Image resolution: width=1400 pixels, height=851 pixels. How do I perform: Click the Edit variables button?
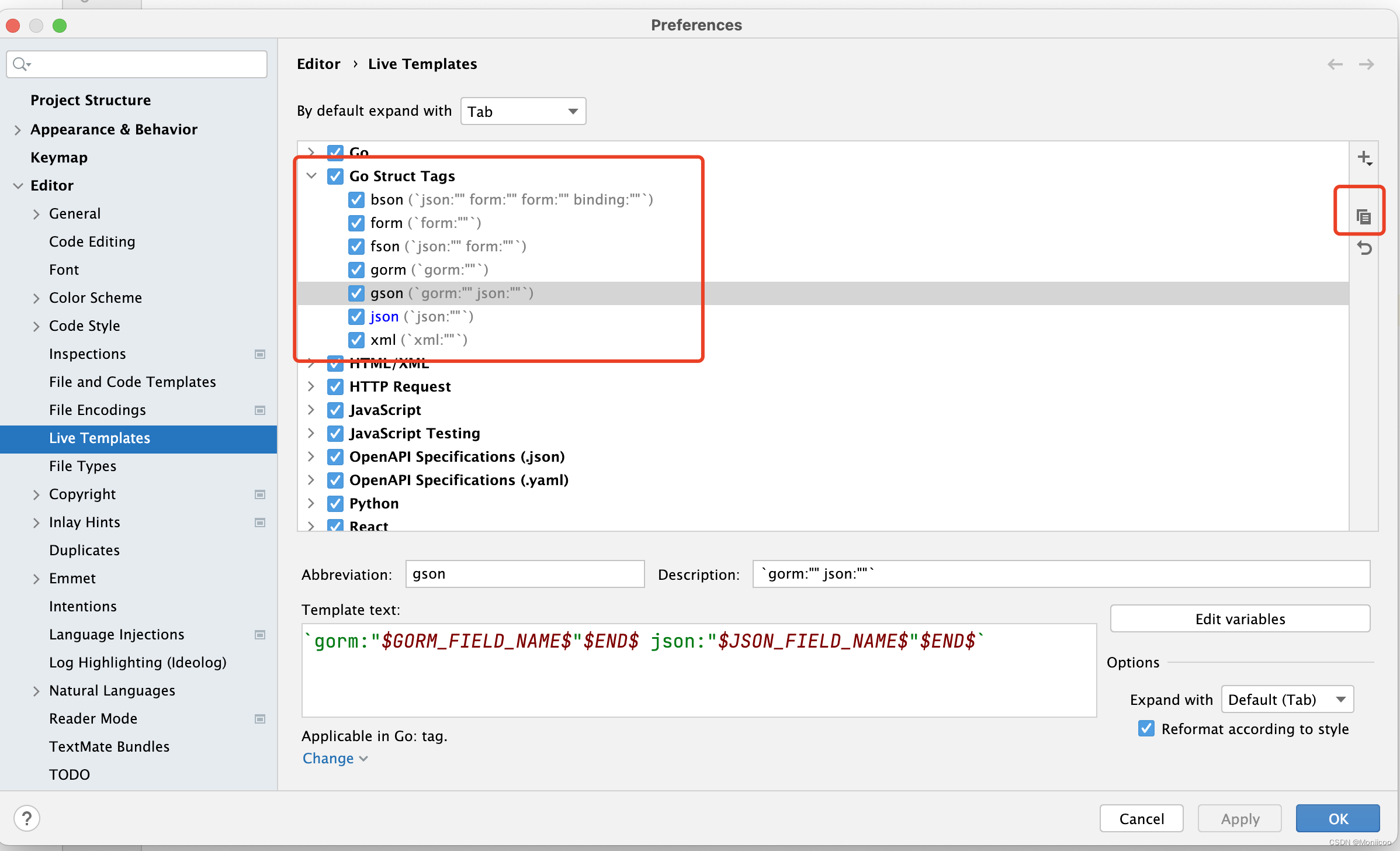(x=1239, y=619)
